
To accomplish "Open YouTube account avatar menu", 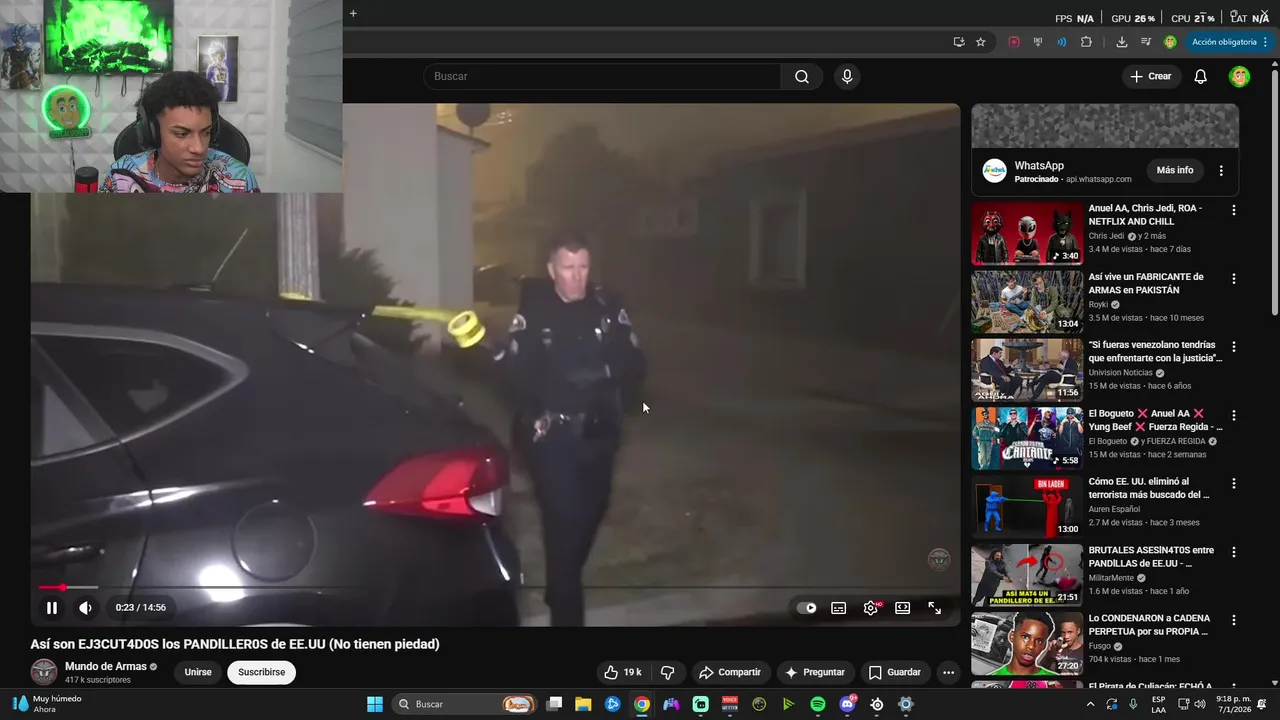I will (x=1239, y=77).
